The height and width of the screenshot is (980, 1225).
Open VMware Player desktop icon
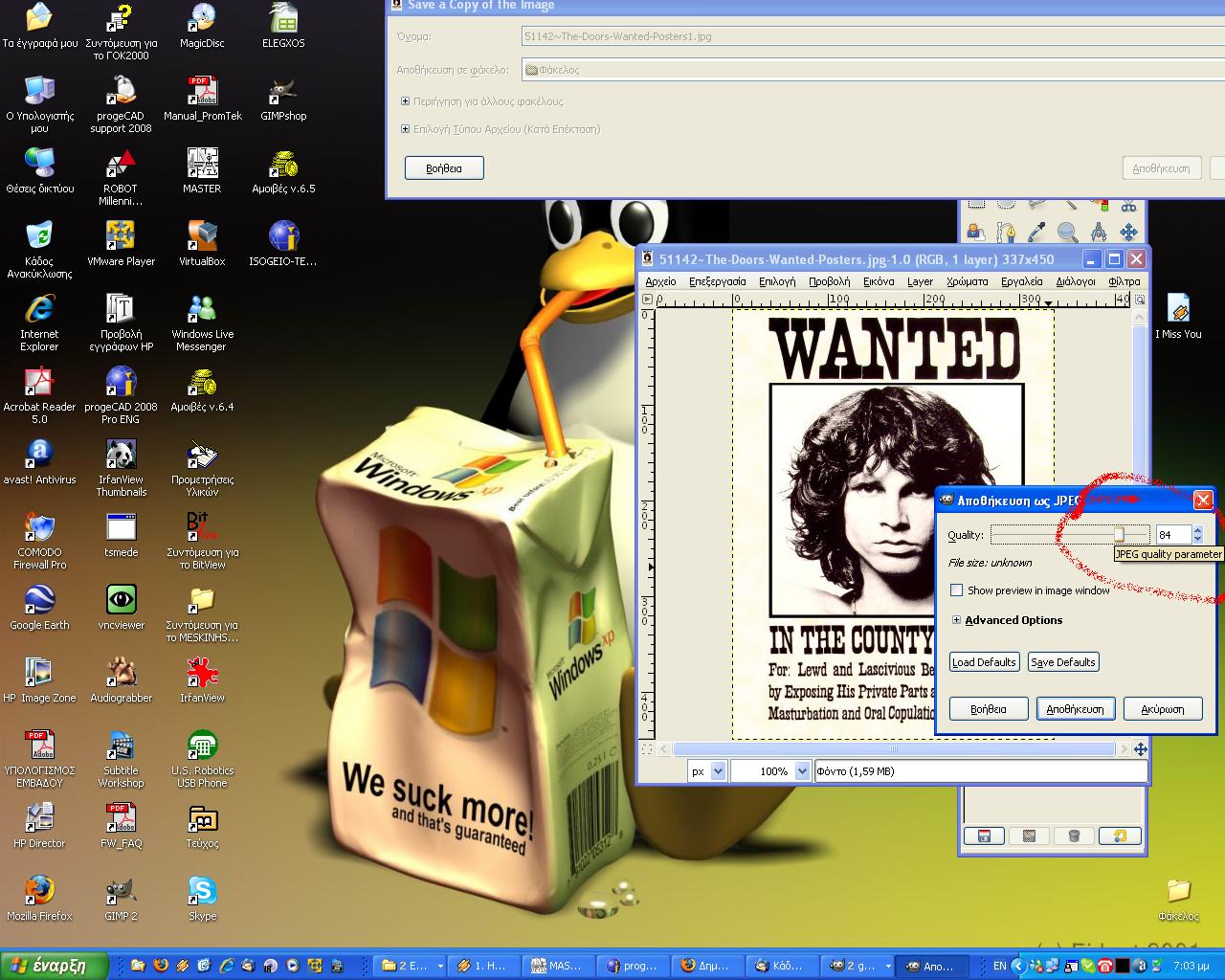point(121,244)
